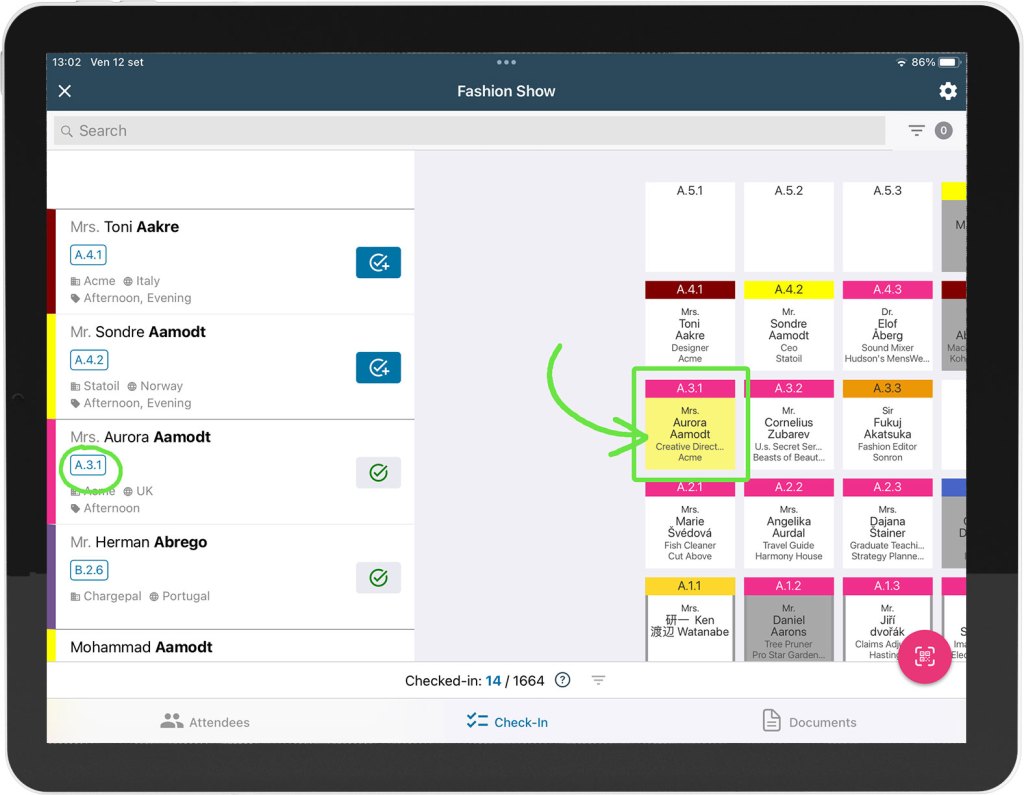The height and width of the screenshot is (795, 1024).
Task: Select seat A.1.3 Jiří Dvořák
Action: 888,619
